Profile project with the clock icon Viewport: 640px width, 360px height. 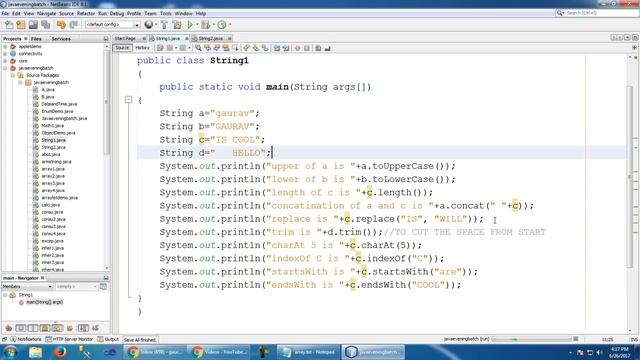(x=222, y=25)
